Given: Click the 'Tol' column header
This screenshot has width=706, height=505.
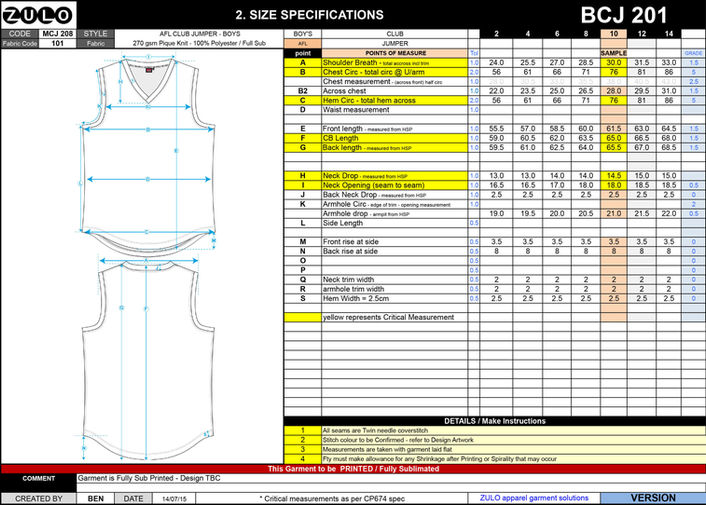Looking at the screenshot, I should 474,53.
